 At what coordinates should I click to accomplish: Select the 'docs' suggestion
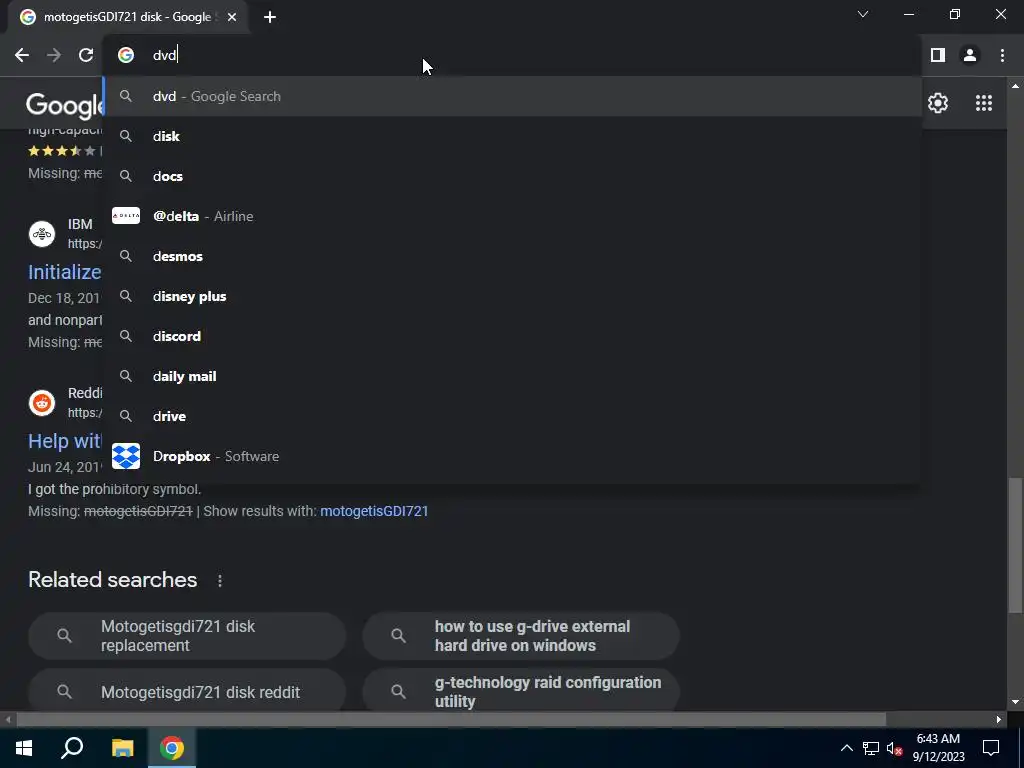pyautogui.click(x=512, y=176)
